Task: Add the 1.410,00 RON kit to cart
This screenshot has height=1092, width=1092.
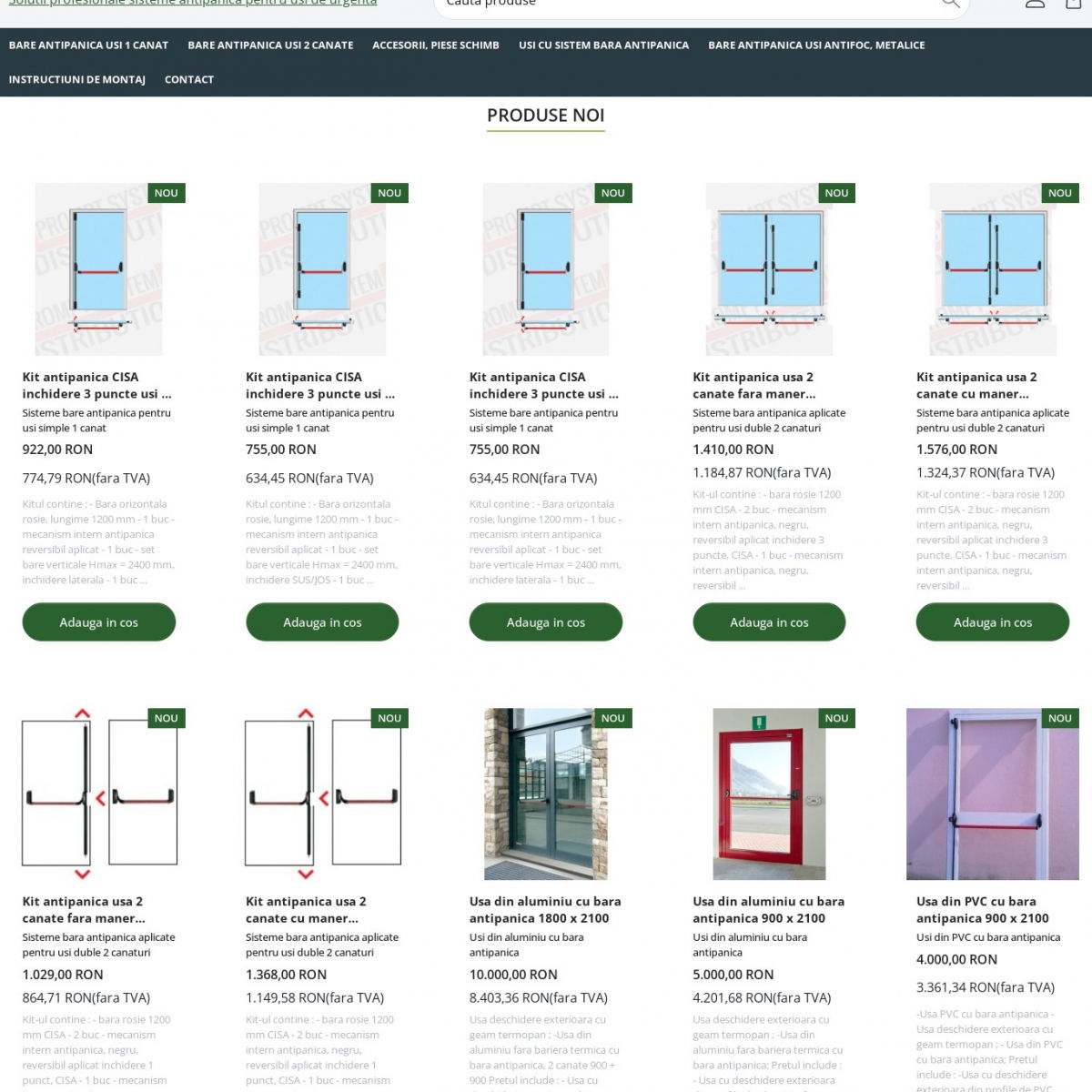Action: (769, 622)
